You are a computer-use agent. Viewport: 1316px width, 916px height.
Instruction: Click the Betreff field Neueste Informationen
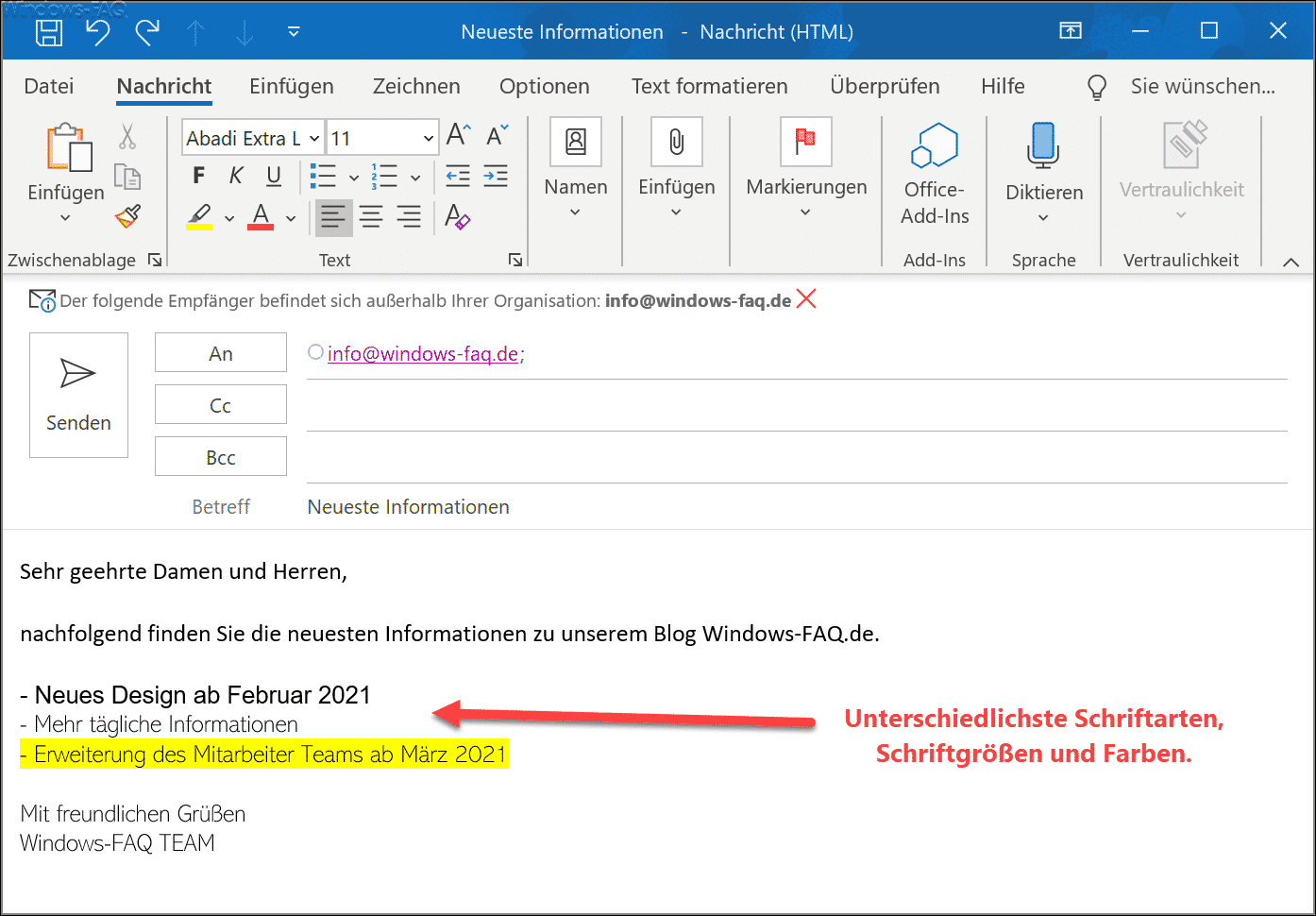coord(797,507)
